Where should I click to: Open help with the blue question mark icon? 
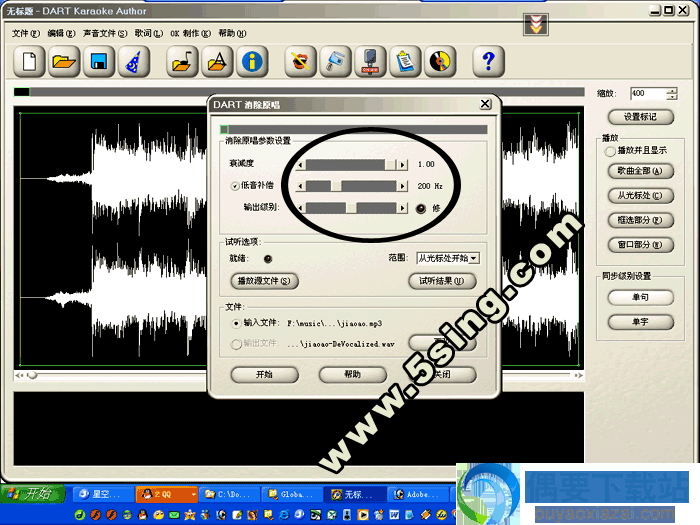(489, 61)
